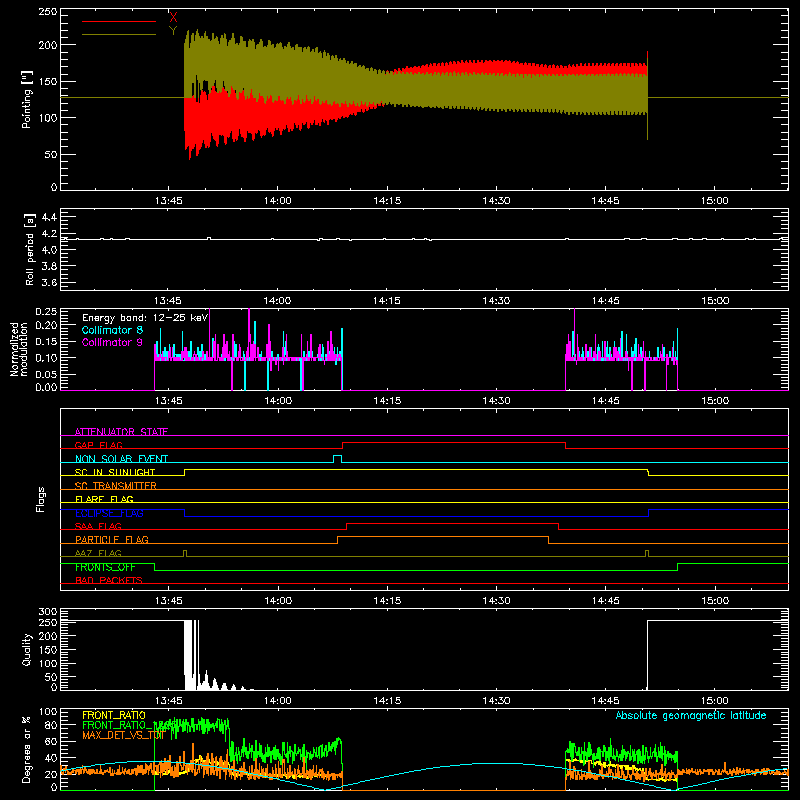
Task: Click the SC_IN_SUNLIGHT flag label
Action: 115,472
